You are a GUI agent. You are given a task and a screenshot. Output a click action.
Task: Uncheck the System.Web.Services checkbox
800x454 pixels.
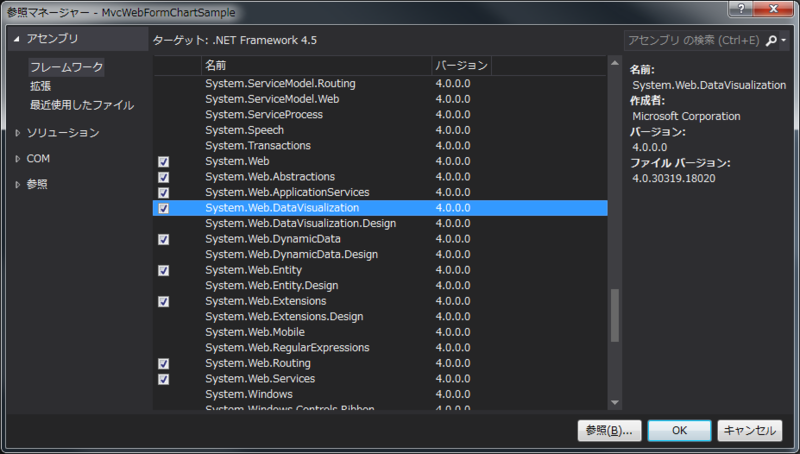[163, 379]
